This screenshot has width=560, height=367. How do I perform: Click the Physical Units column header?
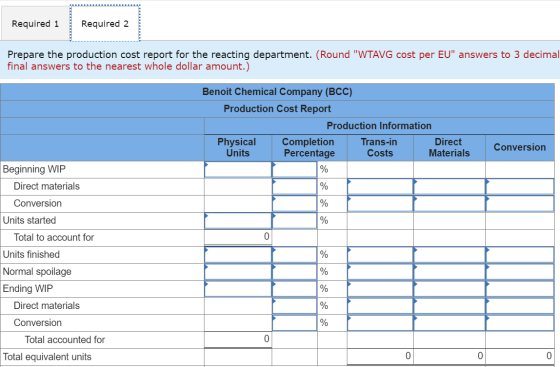point(238,147)
